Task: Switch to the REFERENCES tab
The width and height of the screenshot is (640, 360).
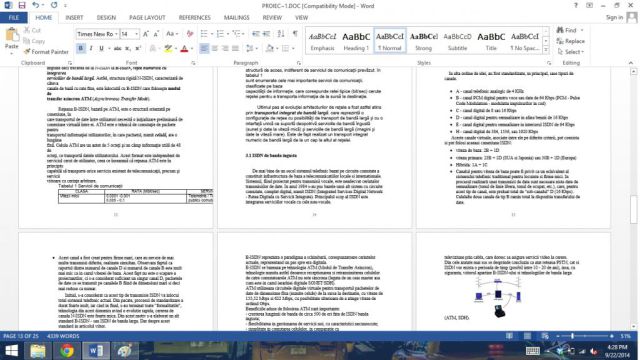Action: tap(194, 18)
